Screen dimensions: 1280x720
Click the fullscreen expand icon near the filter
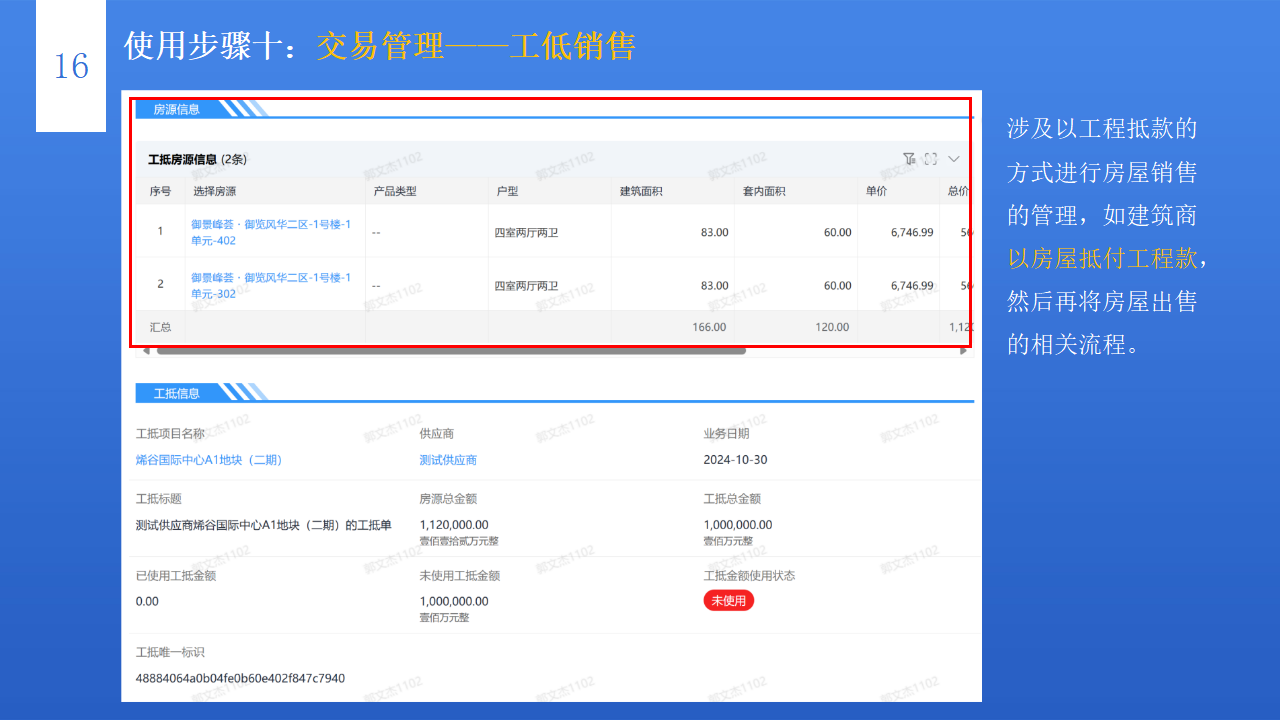click(x=931, y=158)
